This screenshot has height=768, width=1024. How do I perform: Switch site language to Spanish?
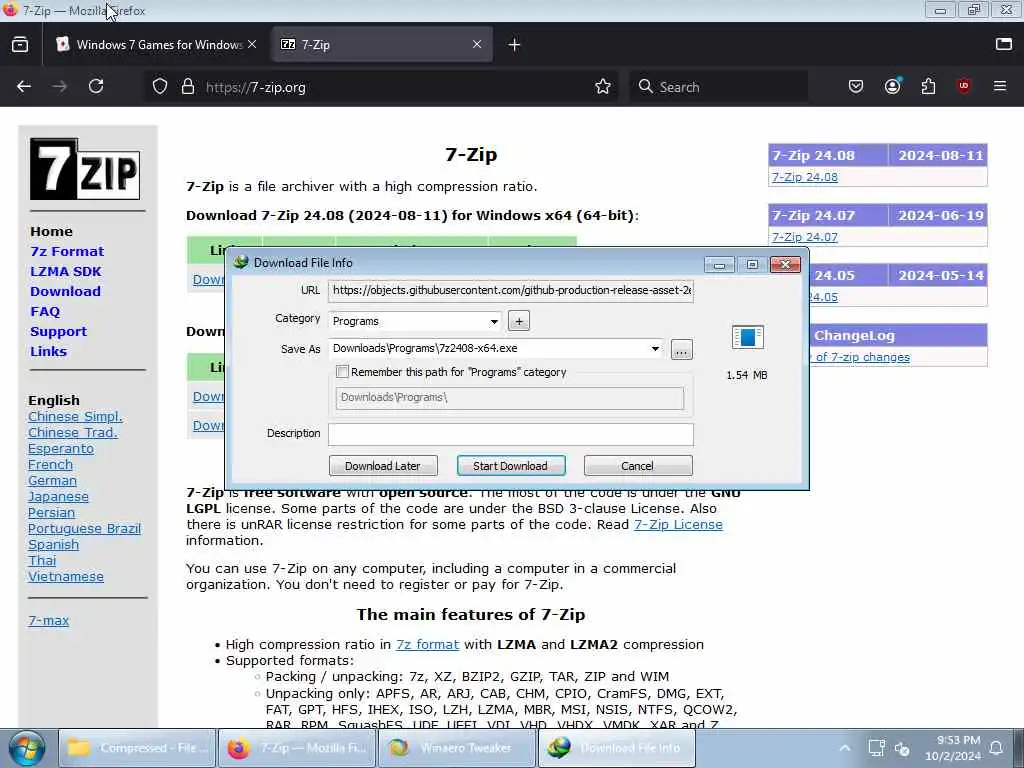tap(54, 545)
